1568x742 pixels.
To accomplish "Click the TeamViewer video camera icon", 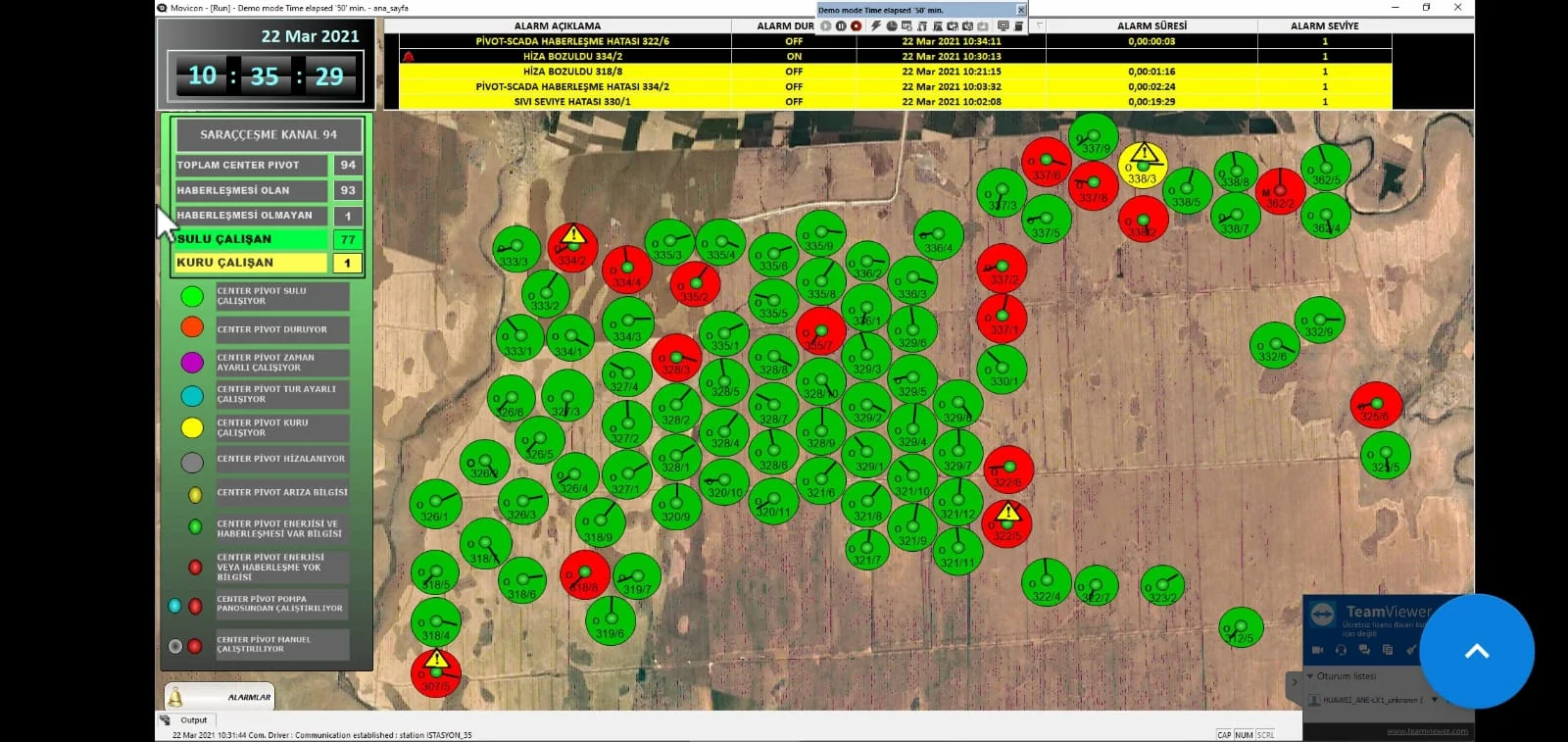I will tap(1317, 650).
